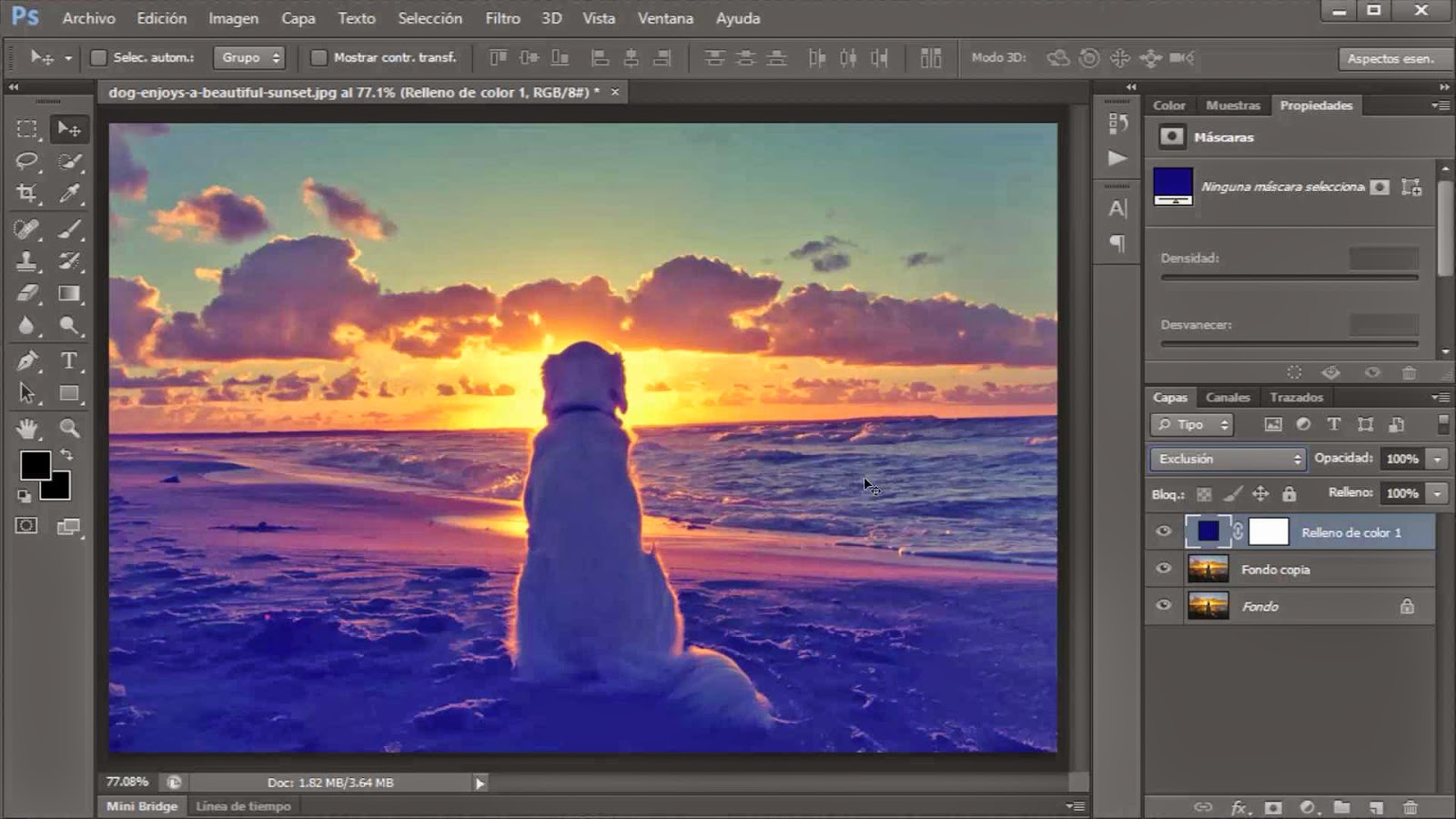1456x819 pixels.
Task: Open the Mini Bridge panel
Action: pyautogui.click(x=142, y=806)
